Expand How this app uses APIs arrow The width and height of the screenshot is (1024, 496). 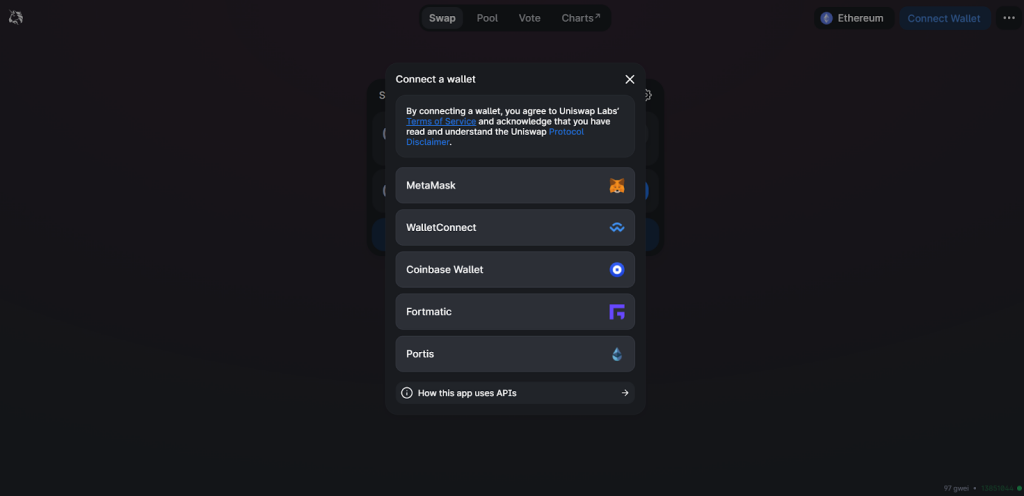coord(625,393)
